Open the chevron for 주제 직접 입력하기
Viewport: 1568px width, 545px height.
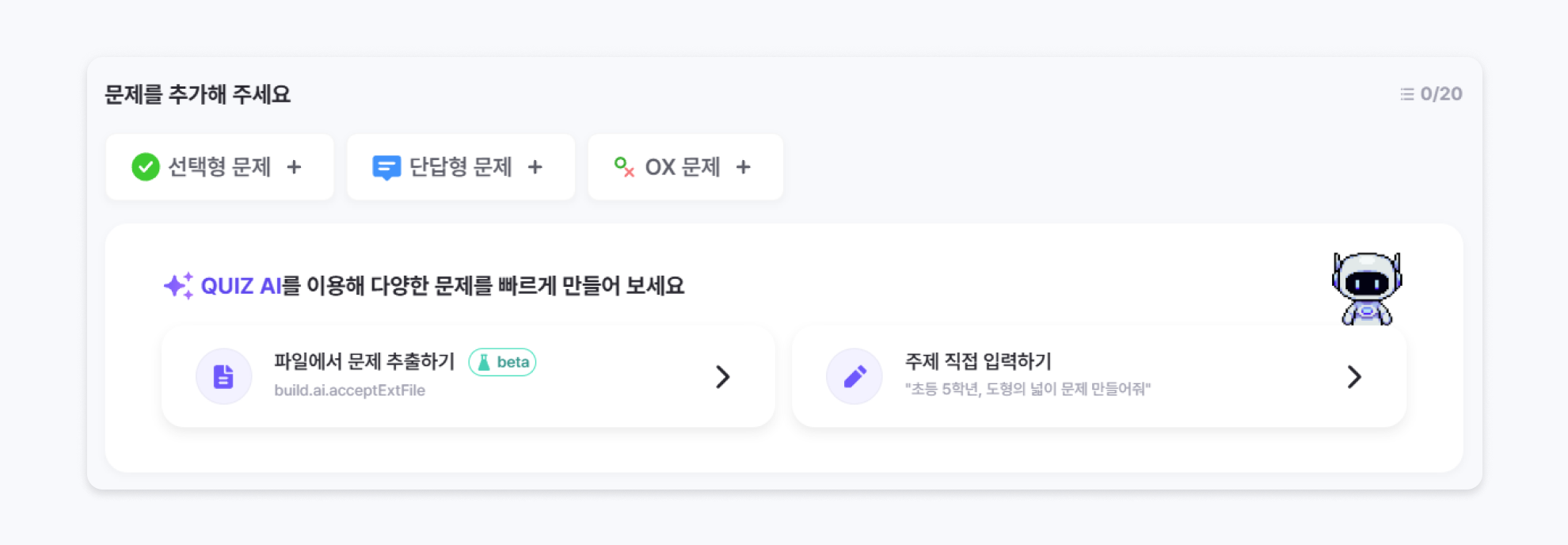click(x=1354, y=377)
